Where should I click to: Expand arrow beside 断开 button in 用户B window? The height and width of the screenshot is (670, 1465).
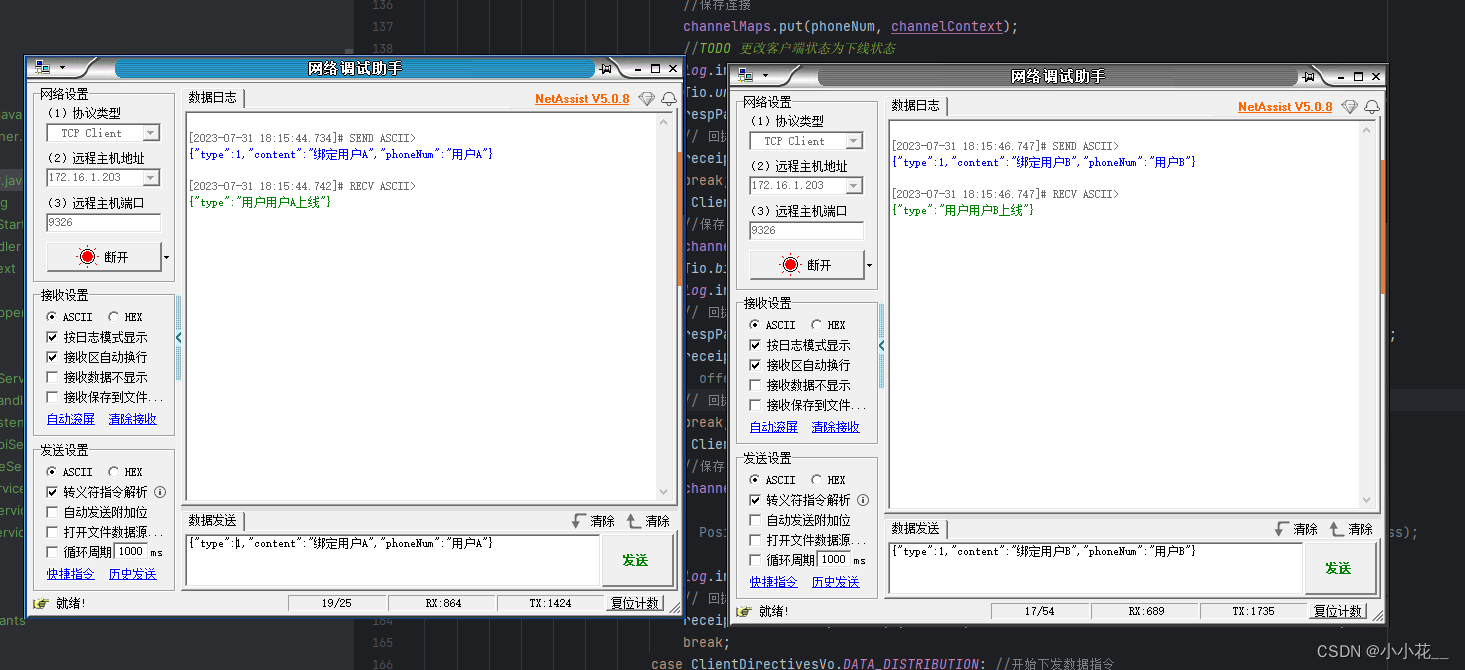click(x=869, y=265)
